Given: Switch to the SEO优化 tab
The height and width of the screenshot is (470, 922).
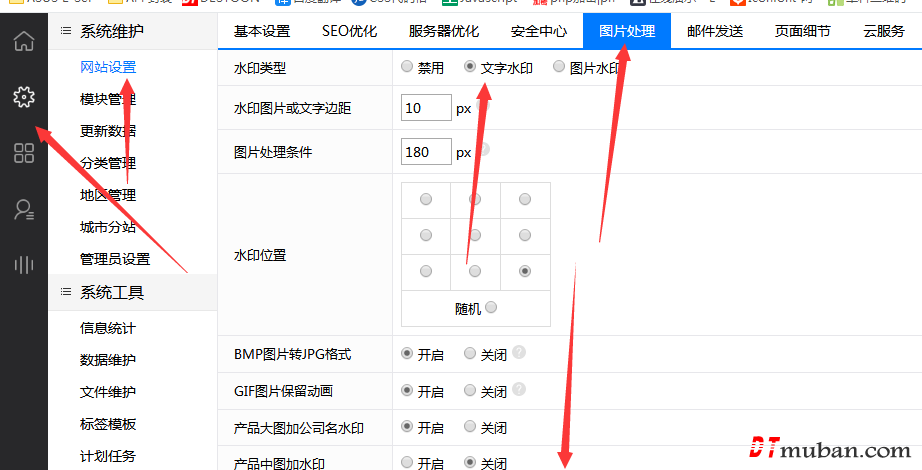Looking at the screenshot, I should click(x=349, y=31).
